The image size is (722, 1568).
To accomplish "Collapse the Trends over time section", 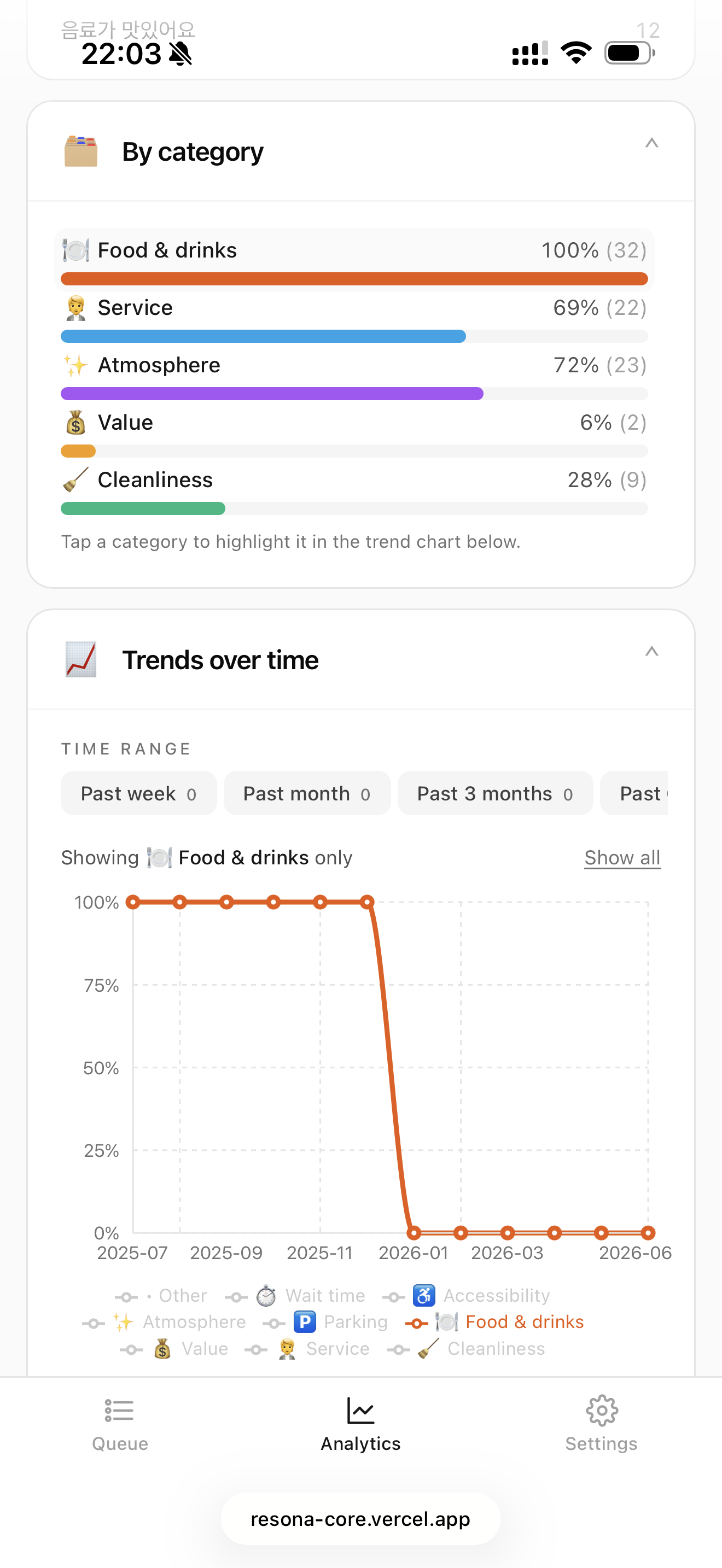I will tap(651, 651).
